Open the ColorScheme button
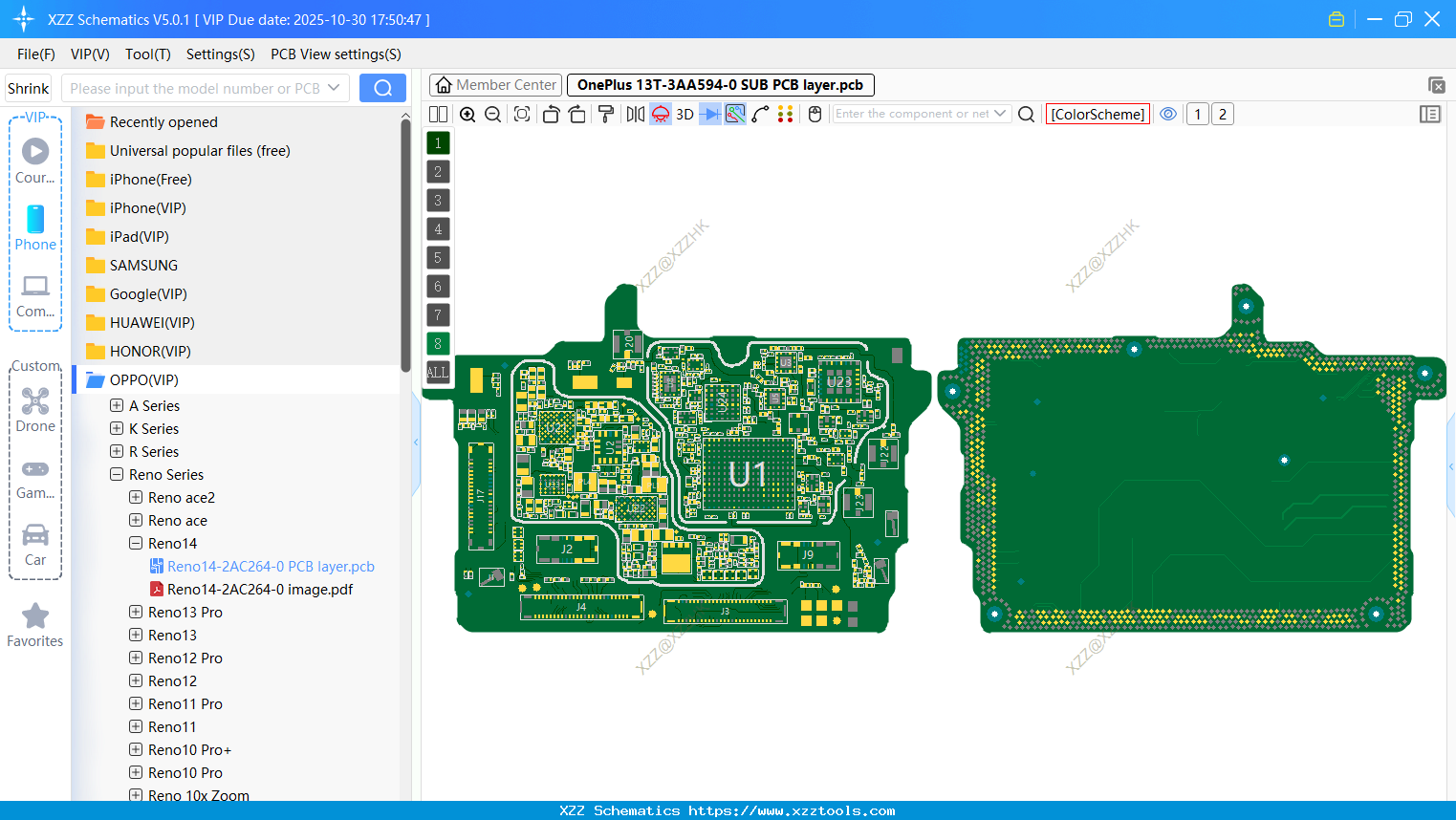This screenshot has height=820, width=1456. click(1097, 115)
